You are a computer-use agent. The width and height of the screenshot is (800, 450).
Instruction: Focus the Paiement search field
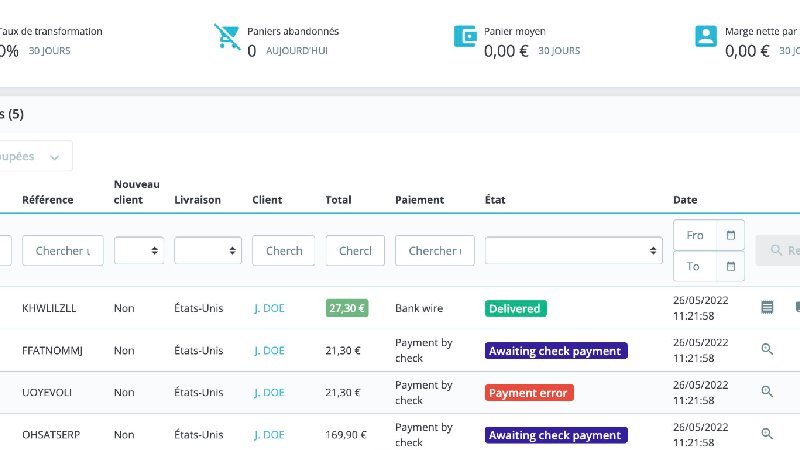click(x=435, y=251)
